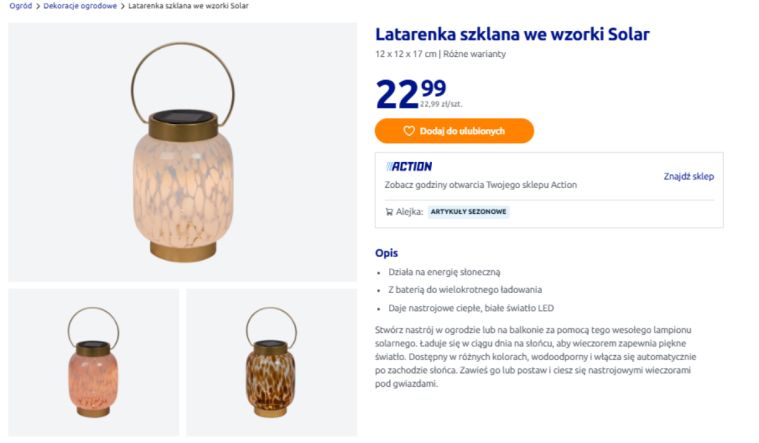This screenshot has width=759, height=443.
Task: Click the 22.99 price display
Action: pyautogui.click(x=411, y=93)
